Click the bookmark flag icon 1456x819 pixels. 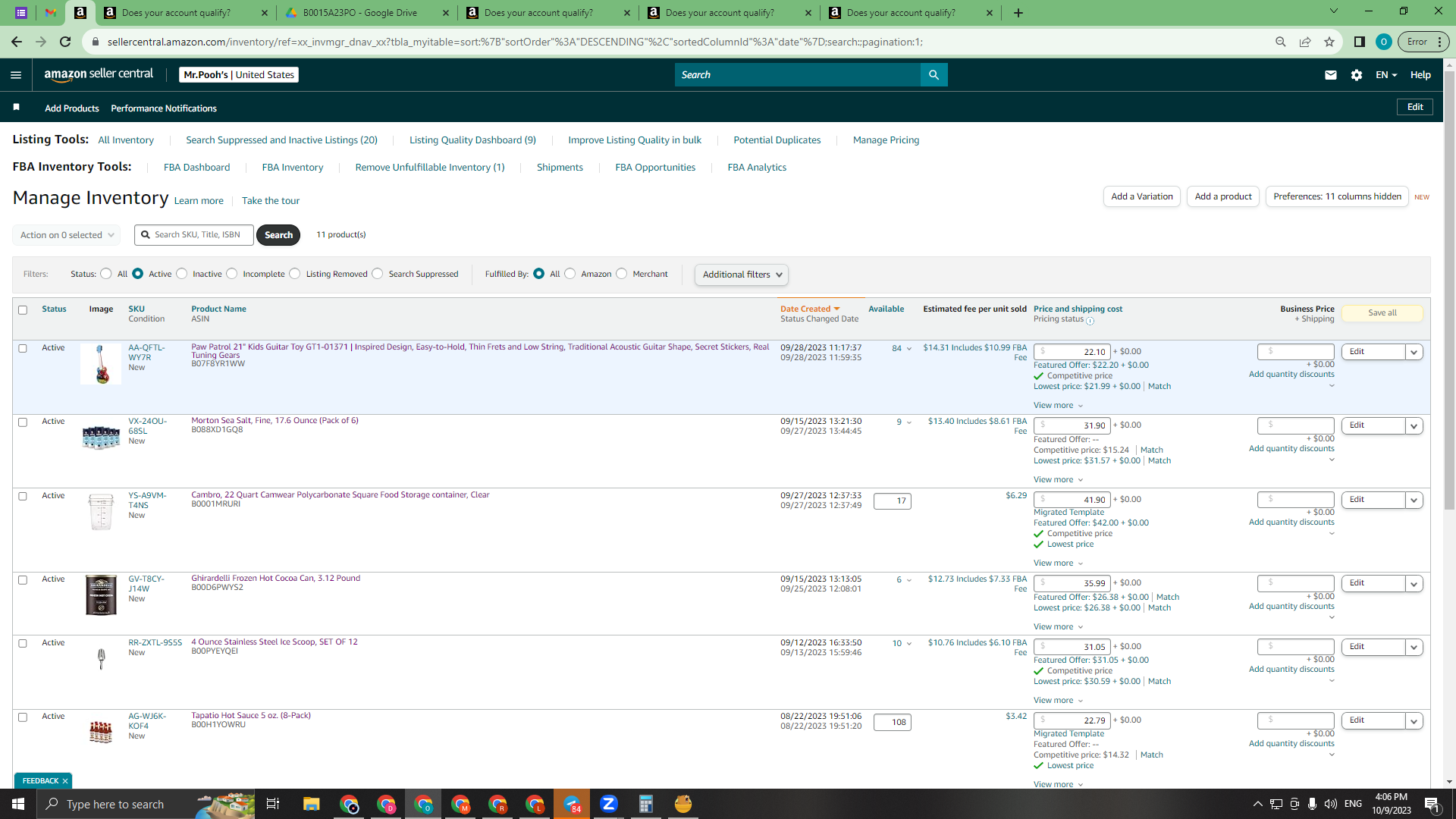pos(16,108)
